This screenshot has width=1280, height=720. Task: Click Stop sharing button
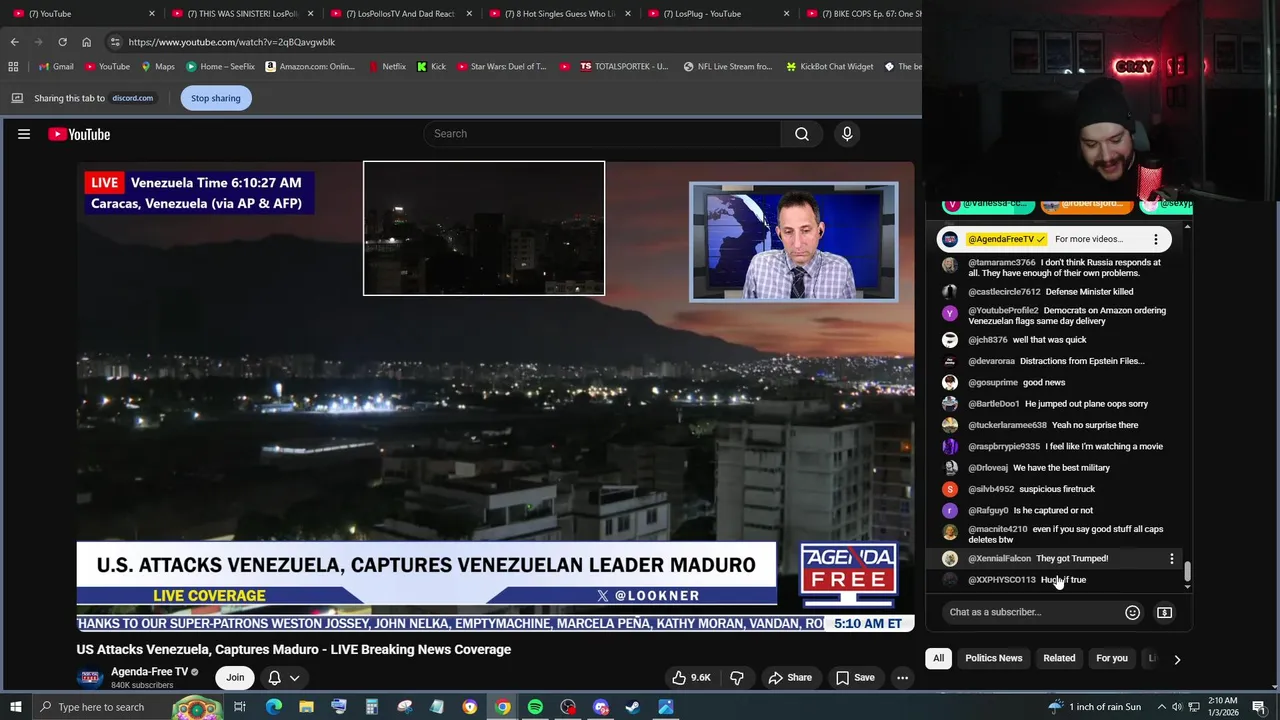click(216, 98)
